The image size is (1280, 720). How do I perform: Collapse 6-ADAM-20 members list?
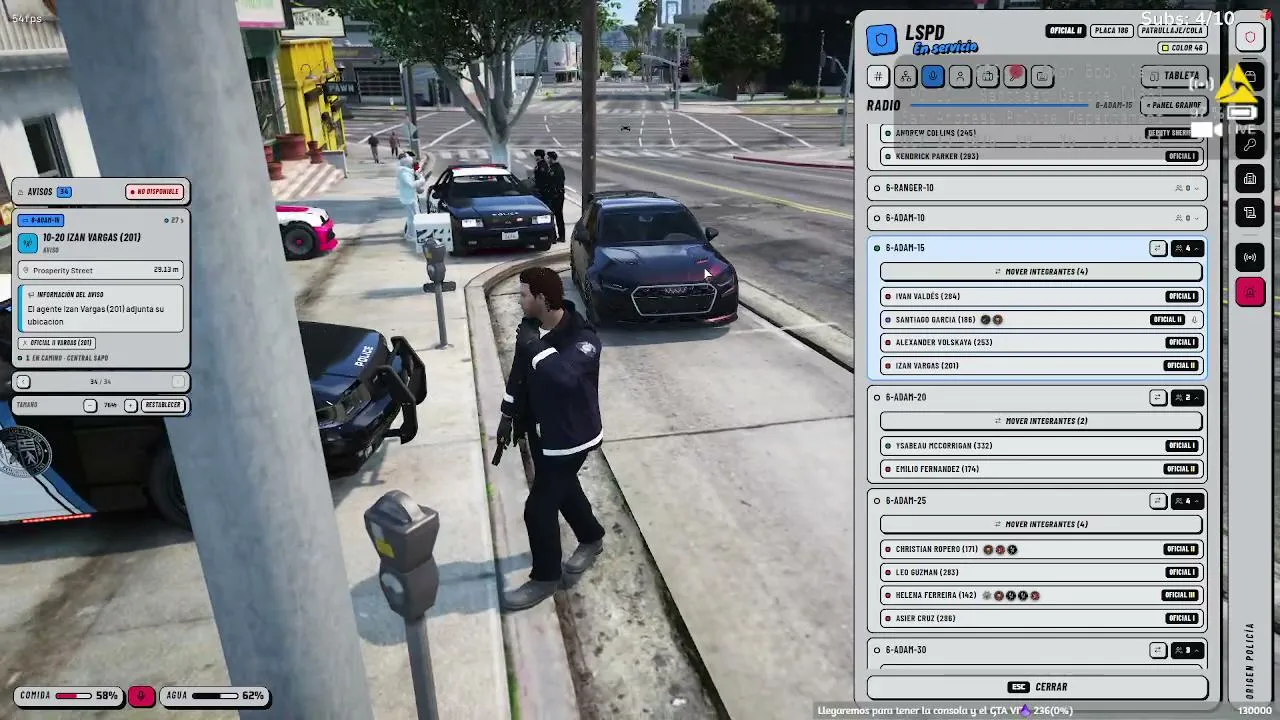click(1186, 397)
